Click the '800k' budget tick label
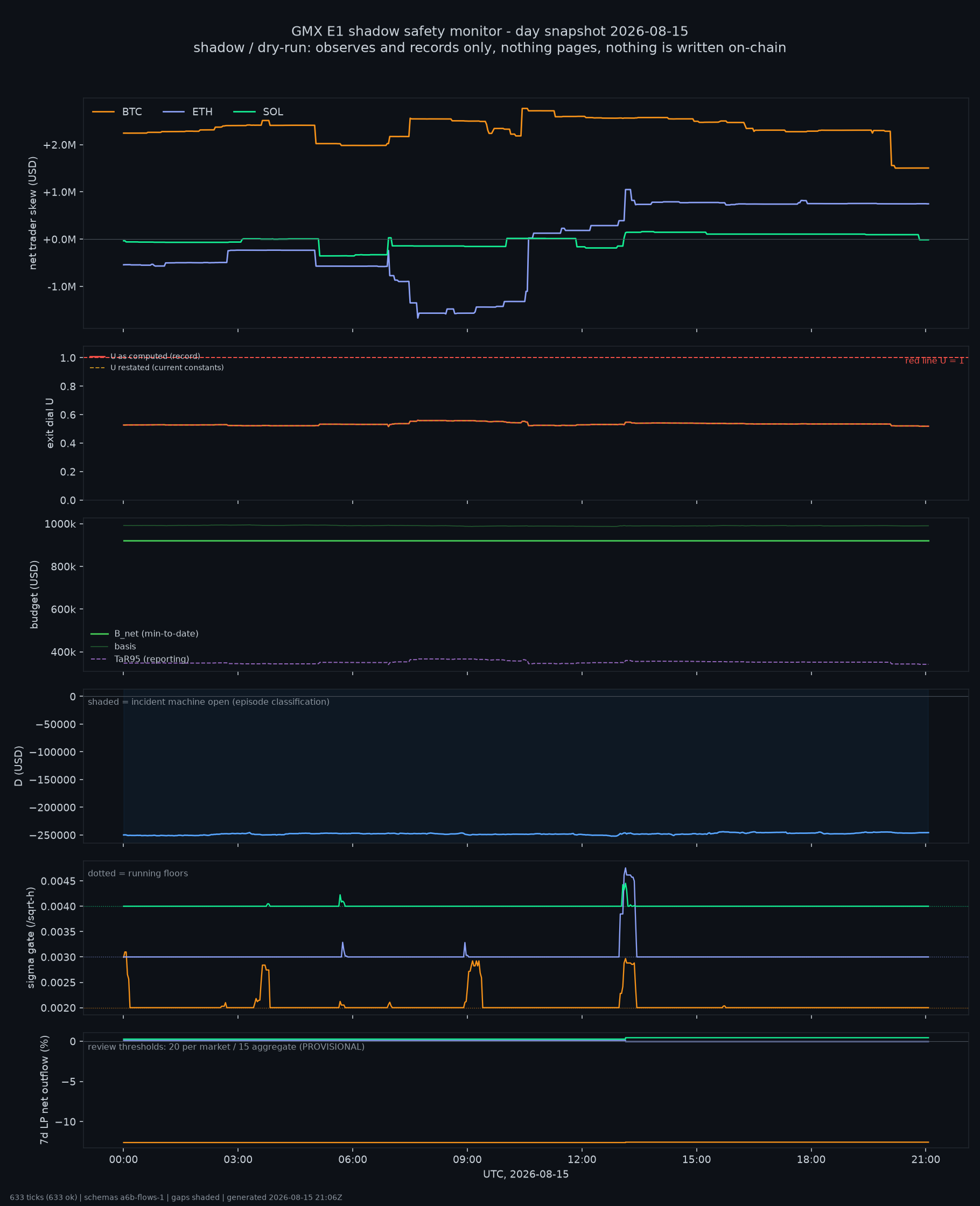Viewport: 980px width, 1206px height. point(63,566)
